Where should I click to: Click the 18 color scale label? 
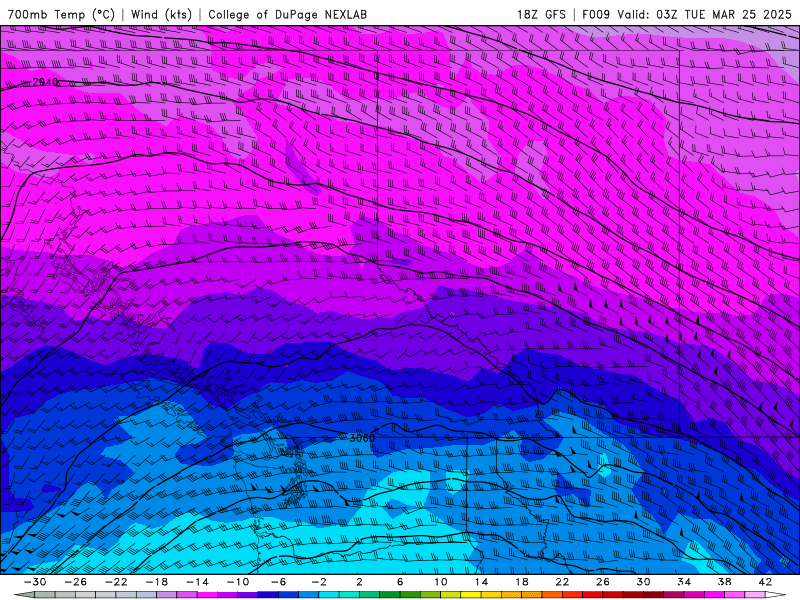click(x=521, y=582)
